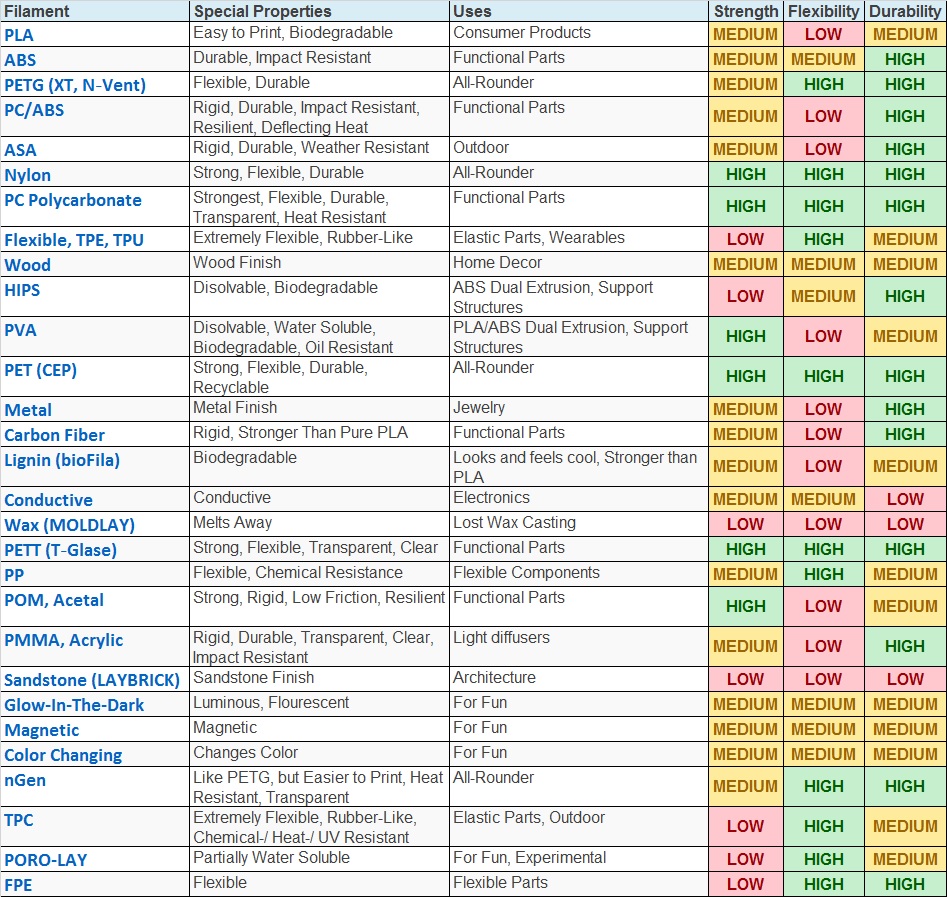Open the Wax (MOLDLAY) link
The width and height of the screenshot is (947, 897).
pos(69,525)
